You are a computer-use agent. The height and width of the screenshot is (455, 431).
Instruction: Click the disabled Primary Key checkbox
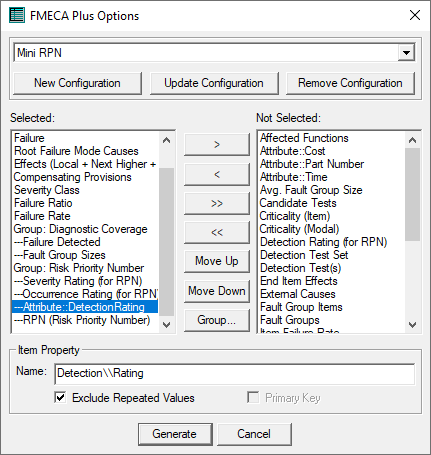tap(253, 397)
